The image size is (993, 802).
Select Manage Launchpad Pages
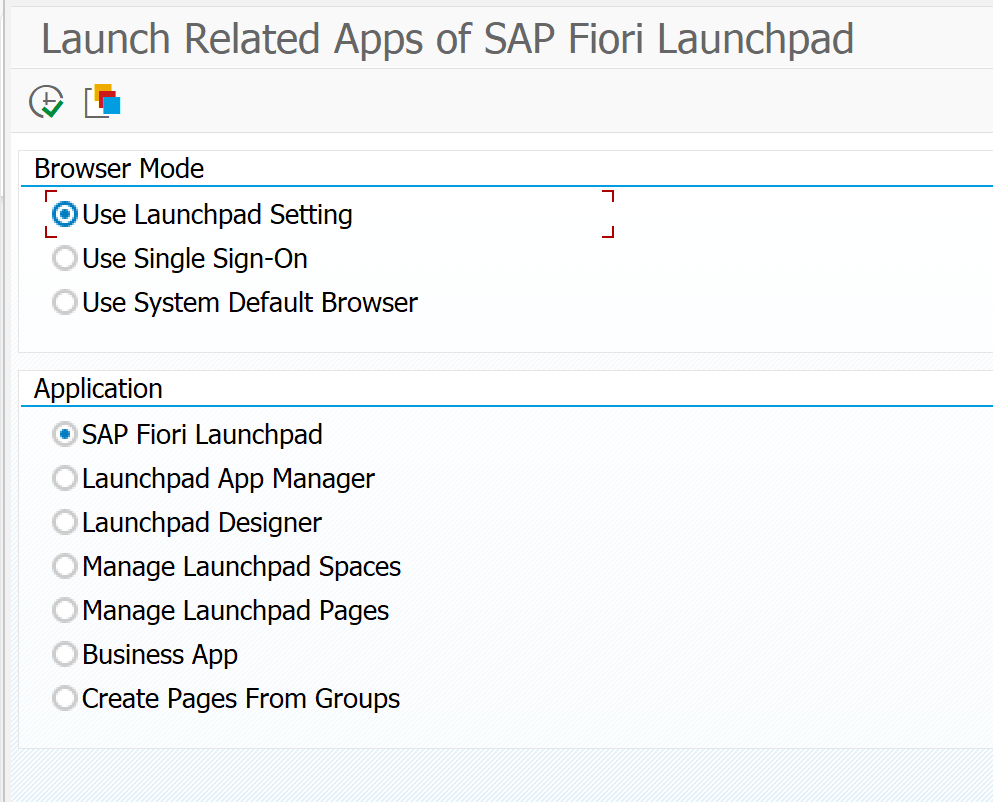[63, 610]
